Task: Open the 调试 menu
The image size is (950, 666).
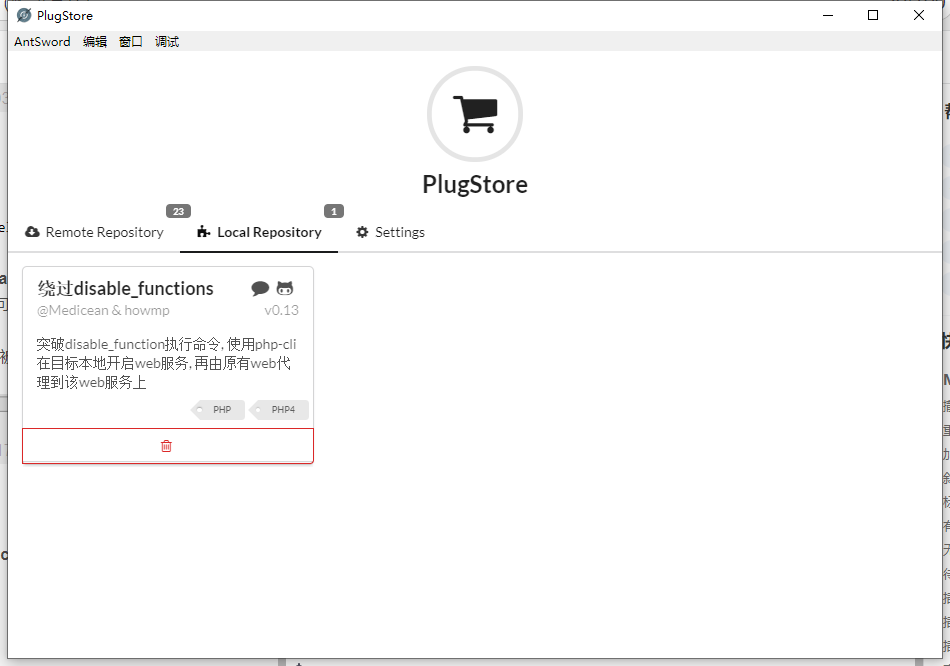Action: click(x=165, y=41)
